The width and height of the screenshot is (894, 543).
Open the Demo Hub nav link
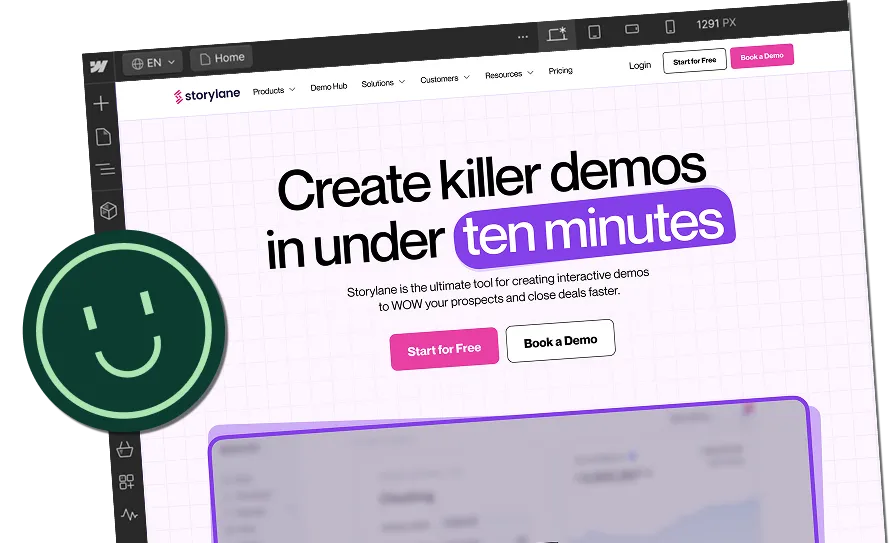click(x=328, y=87)
